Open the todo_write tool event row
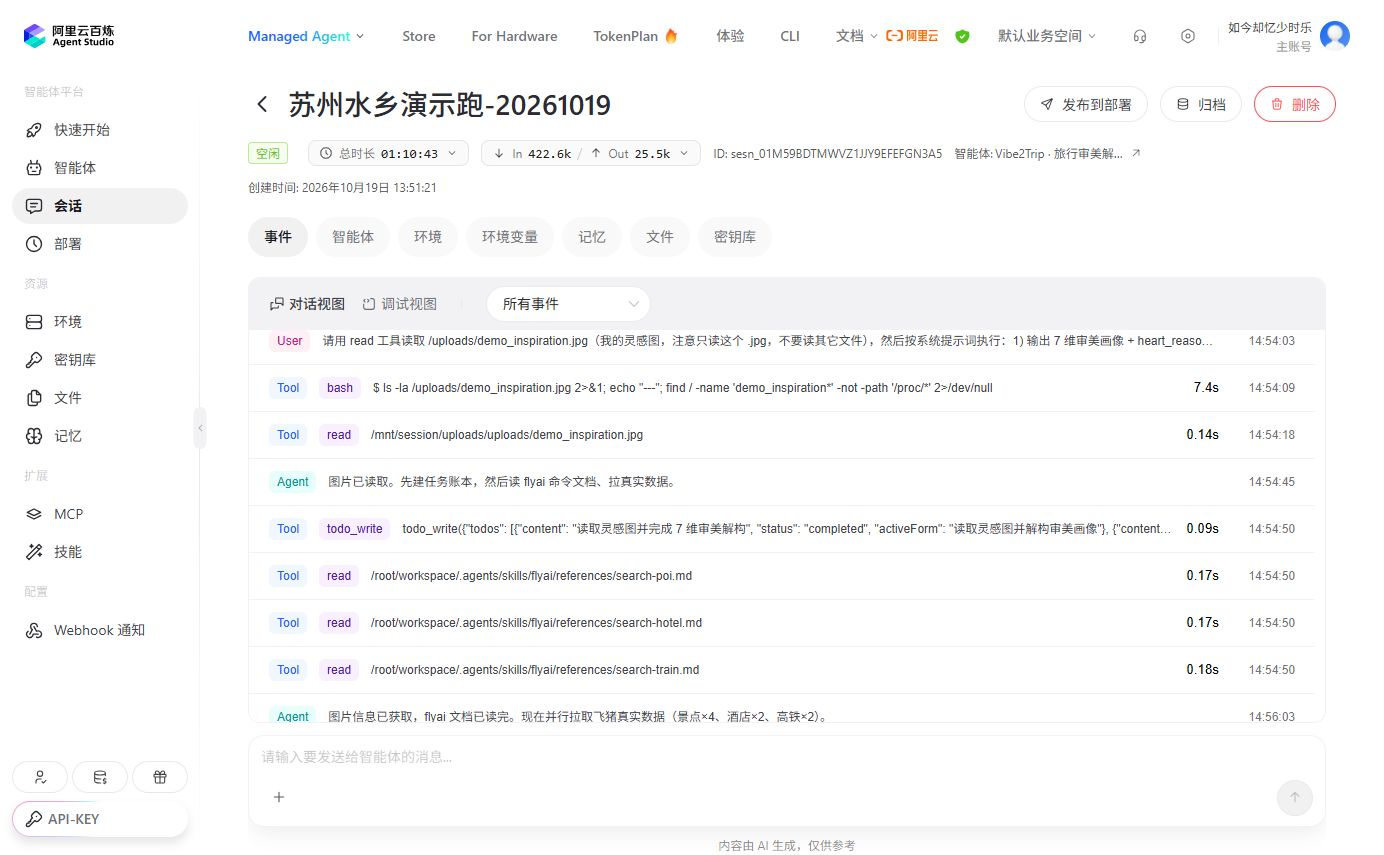The height and width of the screenshot is (855, 1384). pos(782,529)
